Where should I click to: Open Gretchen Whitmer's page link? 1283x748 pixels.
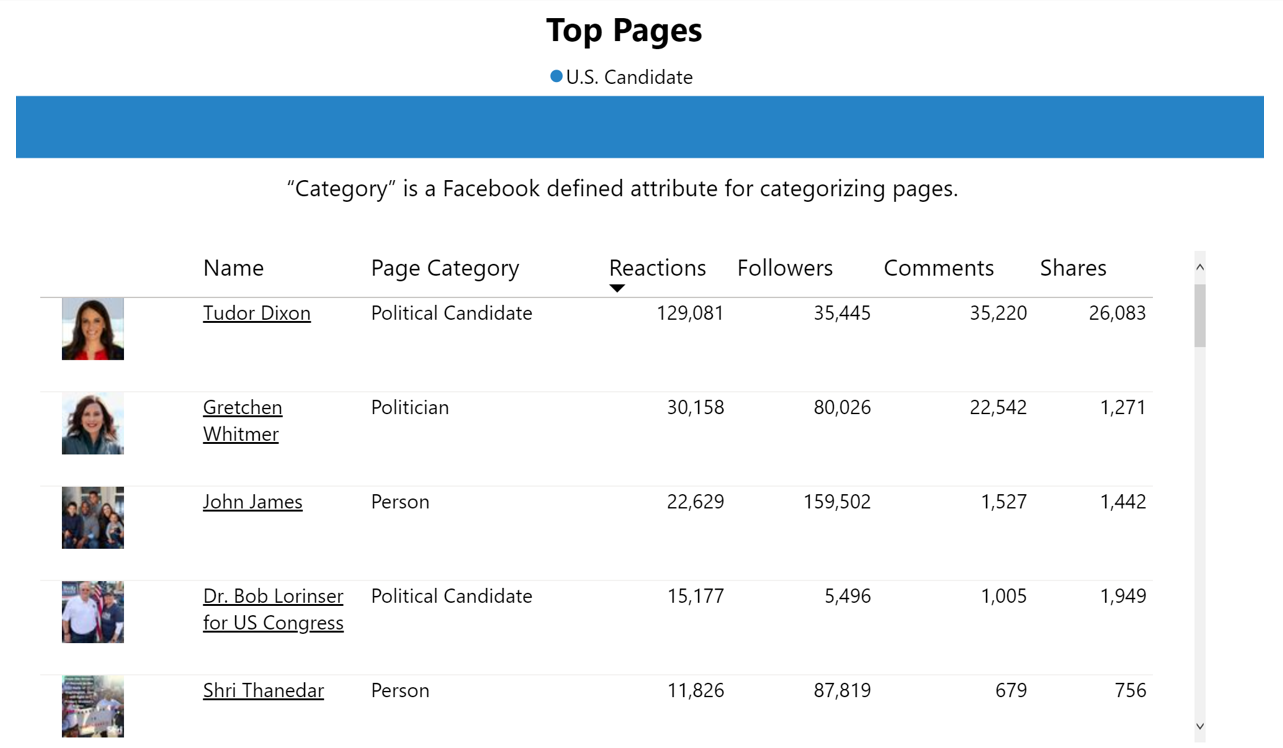point(242,420)
